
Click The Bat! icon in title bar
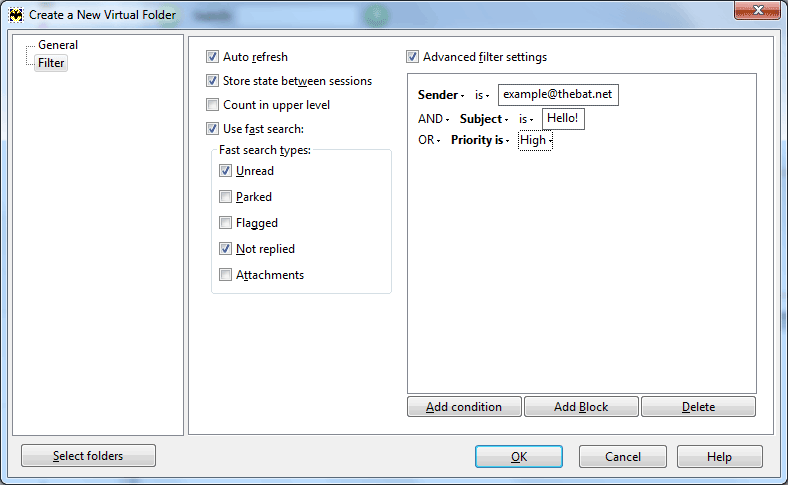coord(16,15)
